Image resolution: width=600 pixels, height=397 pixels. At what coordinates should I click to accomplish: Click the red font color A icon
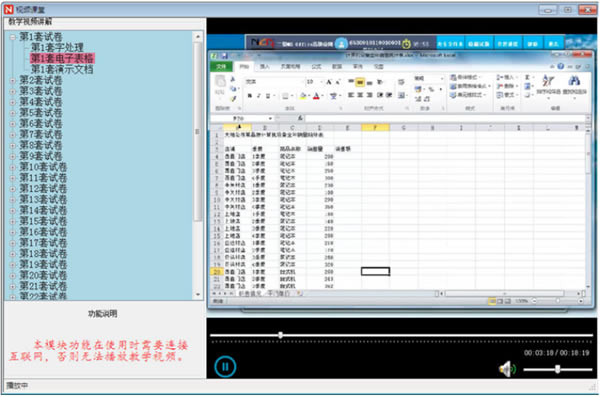tap(316, 96)
